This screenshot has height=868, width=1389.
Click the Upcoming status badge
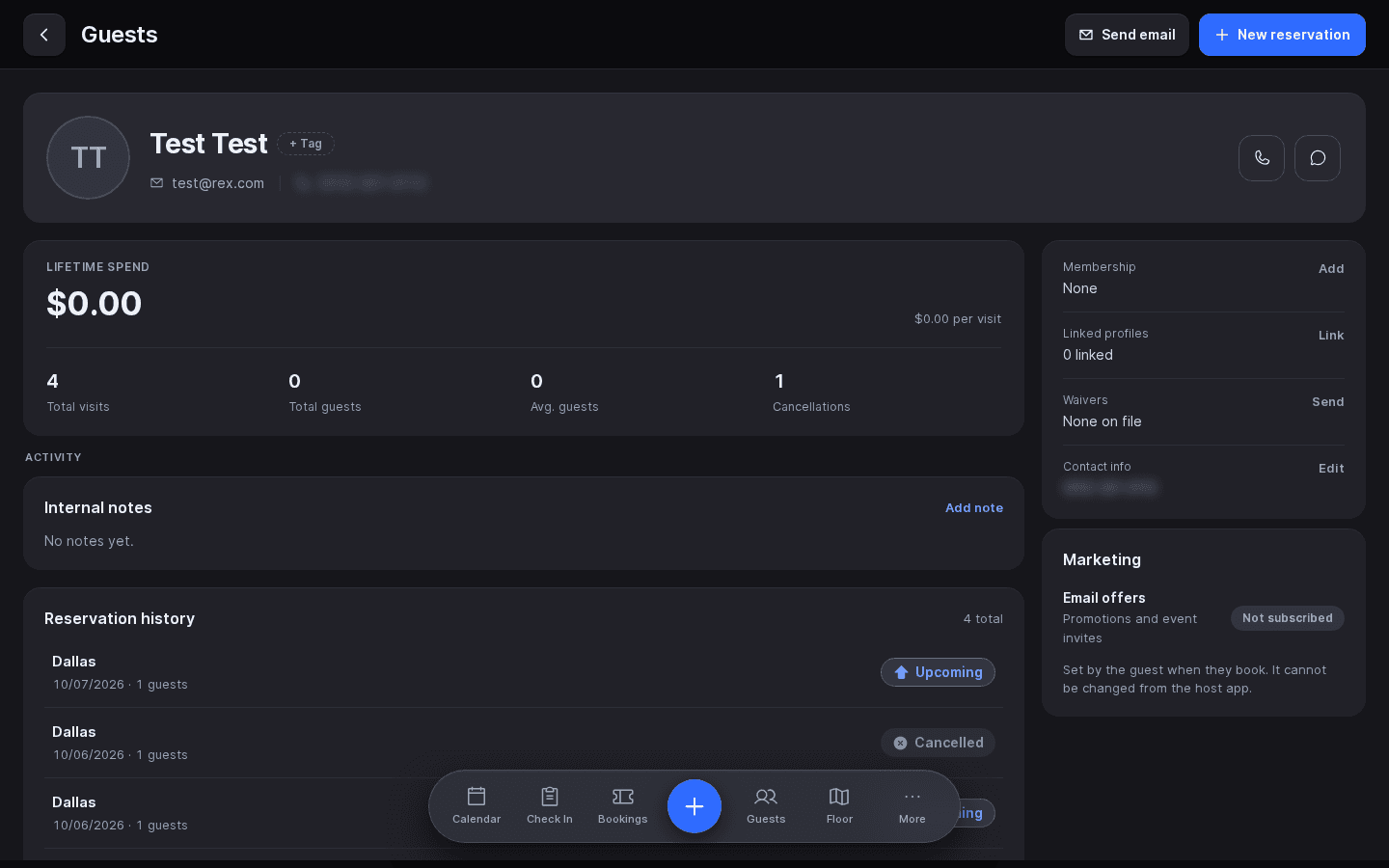coord(938,672)
